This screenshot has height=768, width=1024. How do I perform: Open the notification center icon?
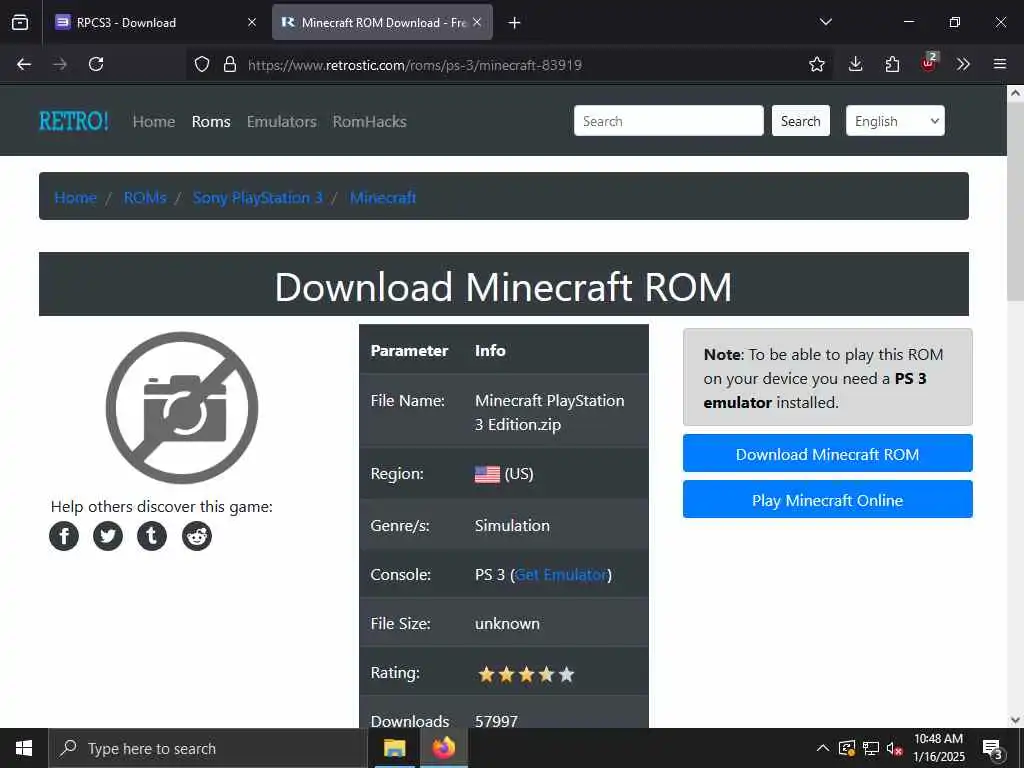(x=992, y=749)
